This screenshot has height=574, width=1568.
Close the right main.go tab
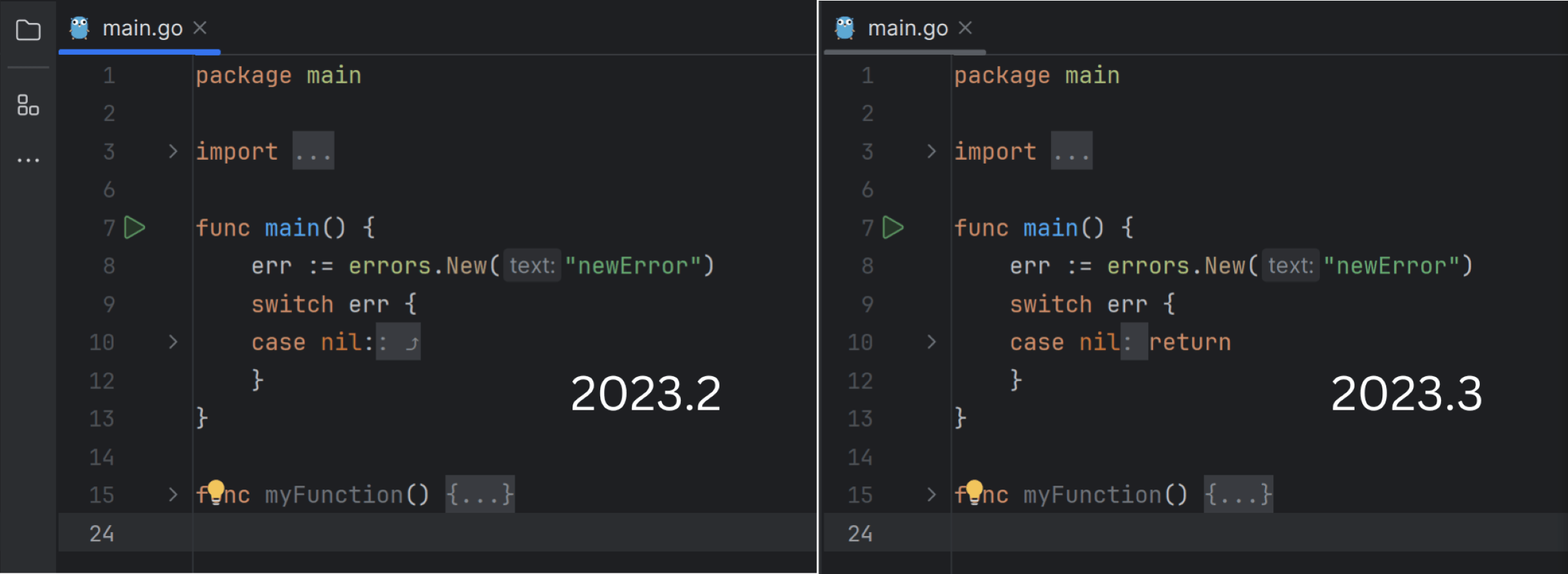point(965,28)
